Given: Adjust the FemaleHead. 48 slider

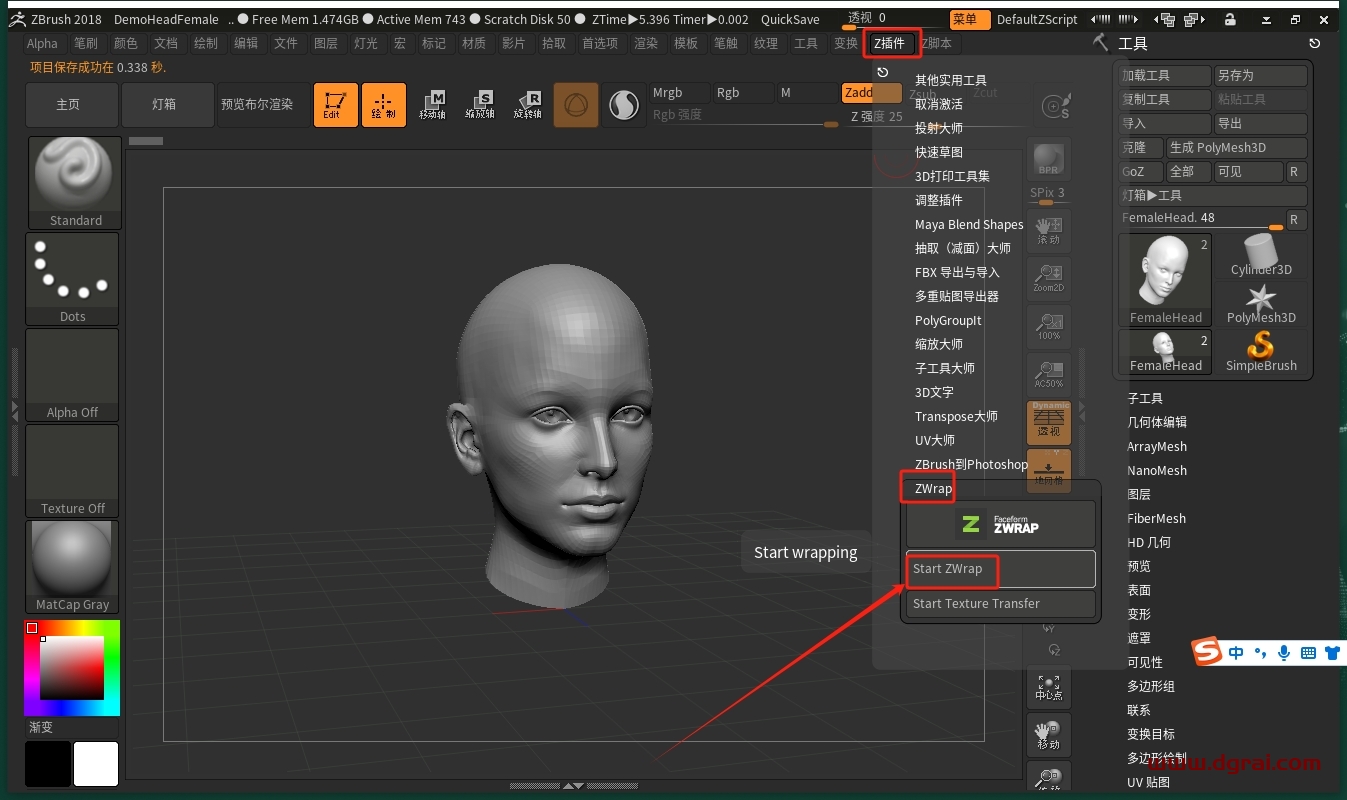Looking at the screenshot, I should [1201, 219].
